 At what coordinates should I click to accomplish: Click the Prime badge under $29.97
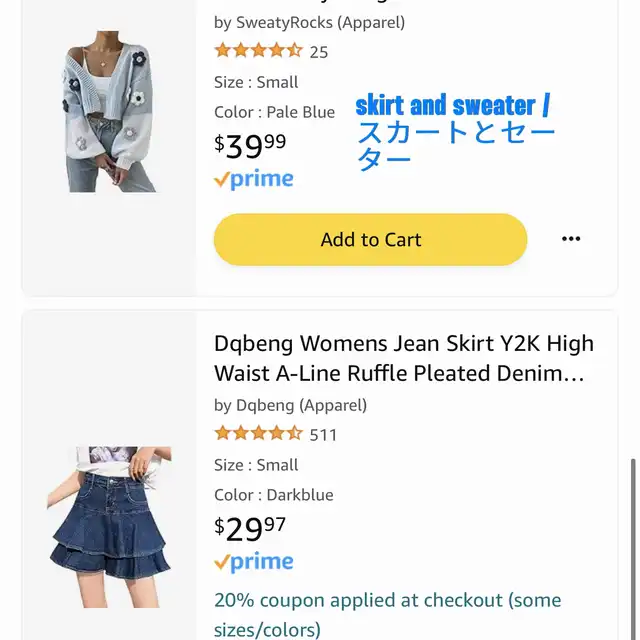click(x=254, y=562)
